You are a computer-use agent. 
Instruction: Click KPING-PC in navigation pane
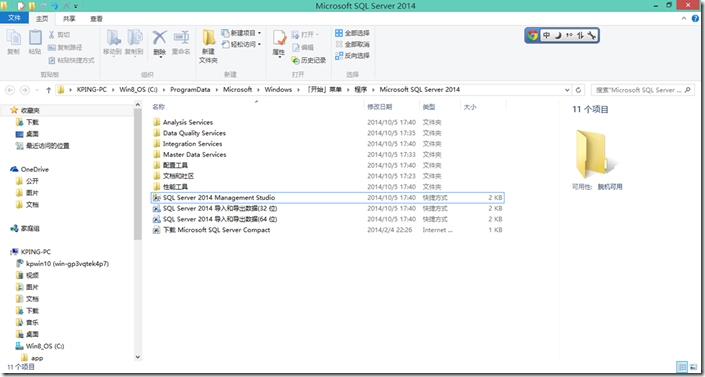(x=36, y=252)
